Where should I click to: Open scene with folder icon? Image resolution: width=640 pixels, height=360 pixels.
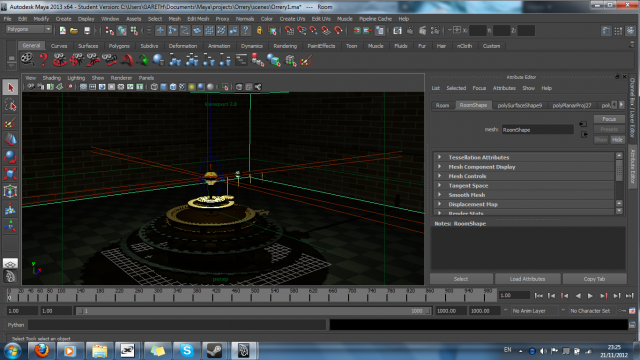point(74,31)
